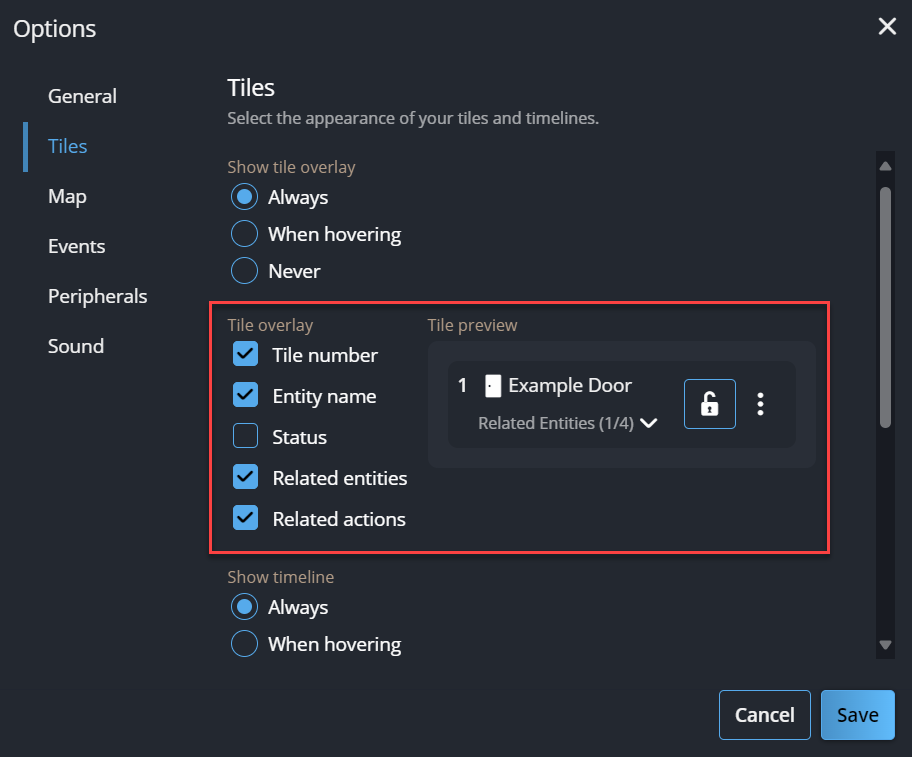Enable the Status checkbox

(x=245, y=437)
